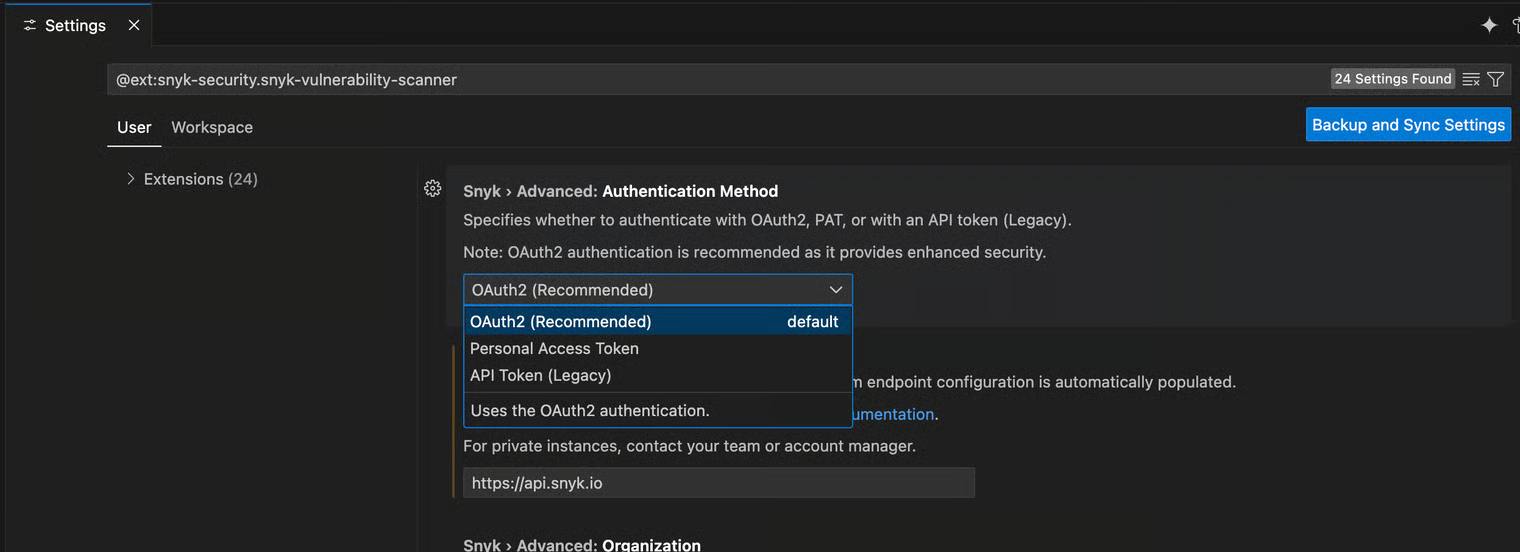Image resolution: width=1520 pixels, height=552 pixels.
Task: Click the private instances contact note
Action: (689, 446)
